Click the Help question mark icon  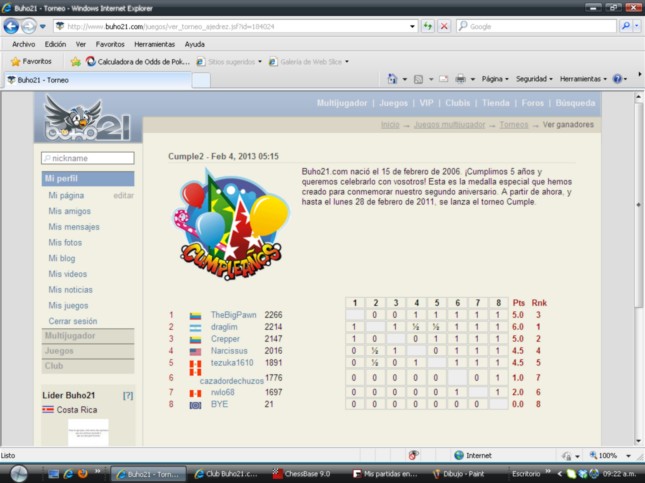click(x=617, y=79)
